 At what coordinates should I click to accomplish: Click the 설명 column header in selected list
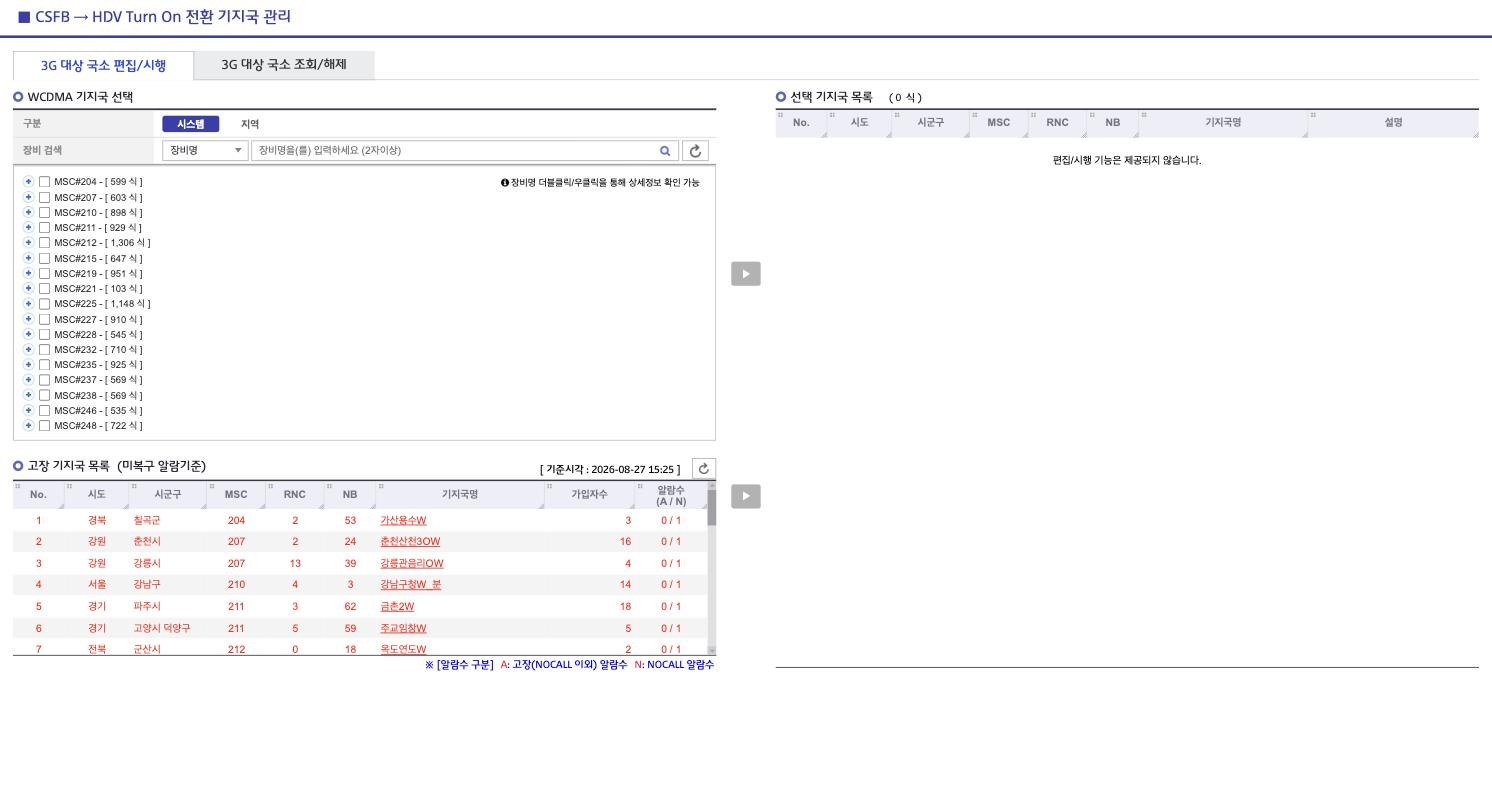tap(1393, 123)
